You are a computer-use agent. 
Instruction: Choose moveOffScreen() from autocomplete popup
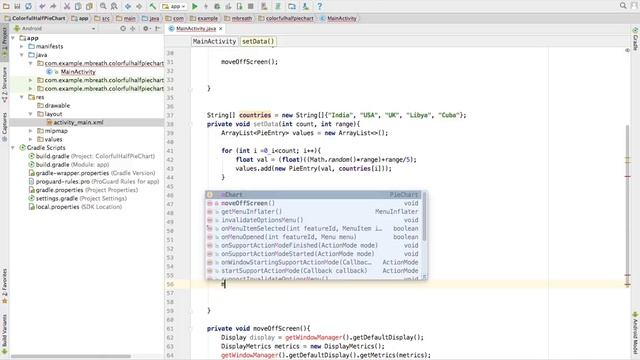pos(313,203)
